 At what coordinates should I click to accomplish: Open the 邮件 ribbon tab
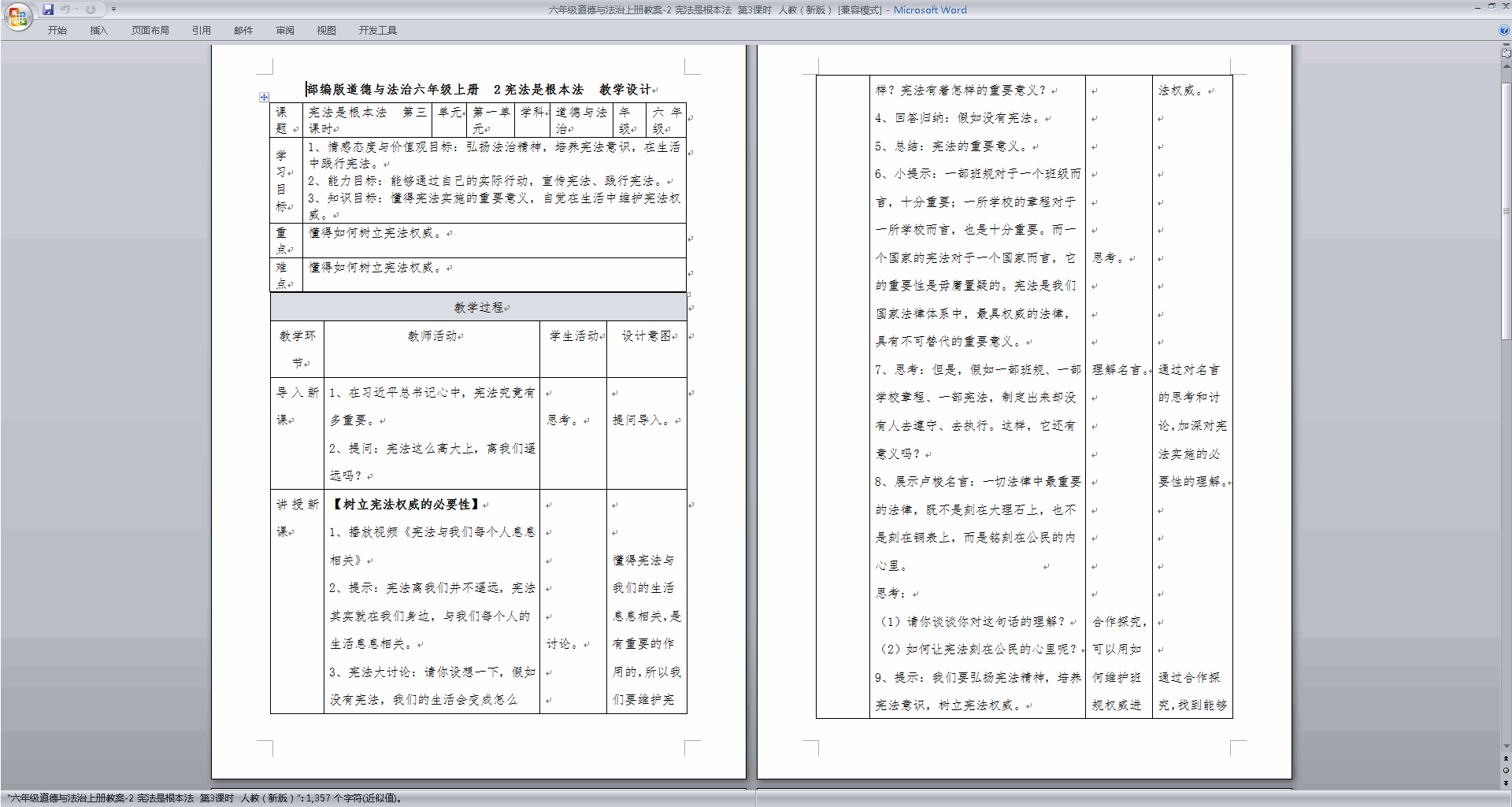point(243,31)
